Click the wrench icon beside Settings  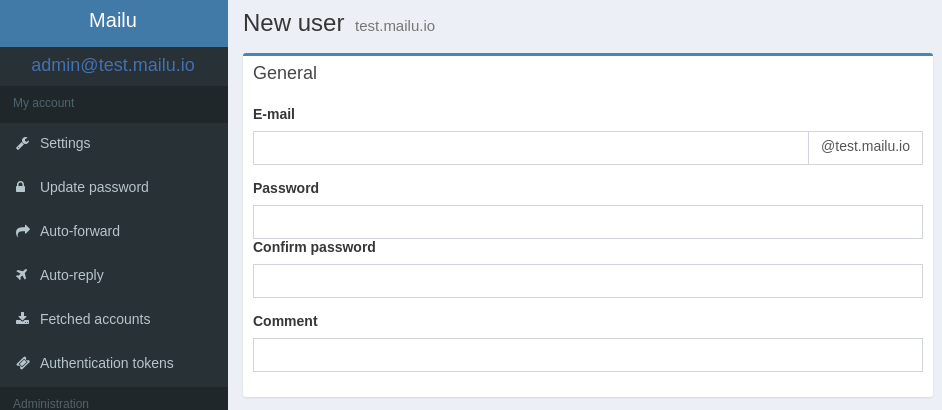click(22, 143)
